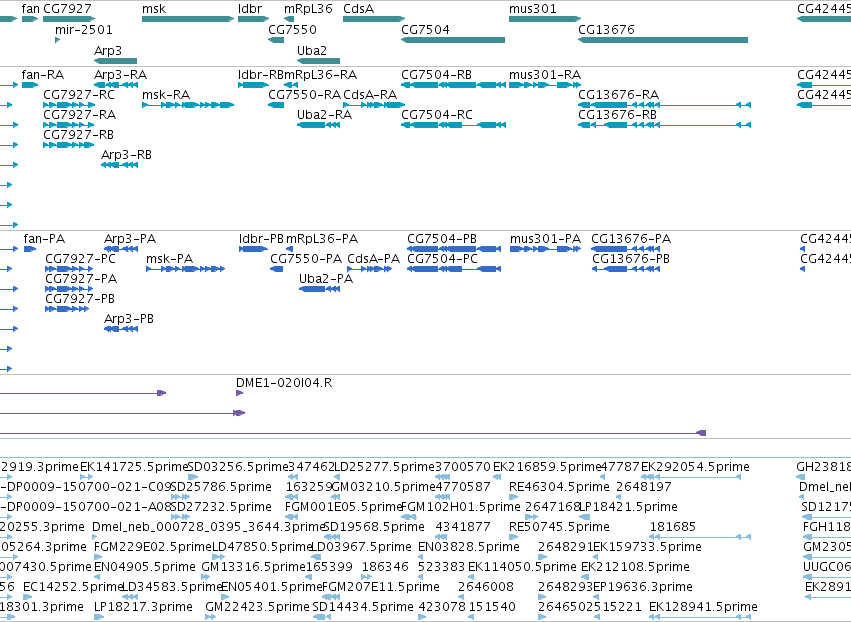The height and width of the screenshot is (622, 851).
Task: Click the small mir-2501 arrowhead glyph
Action: (x=58, y=40)
